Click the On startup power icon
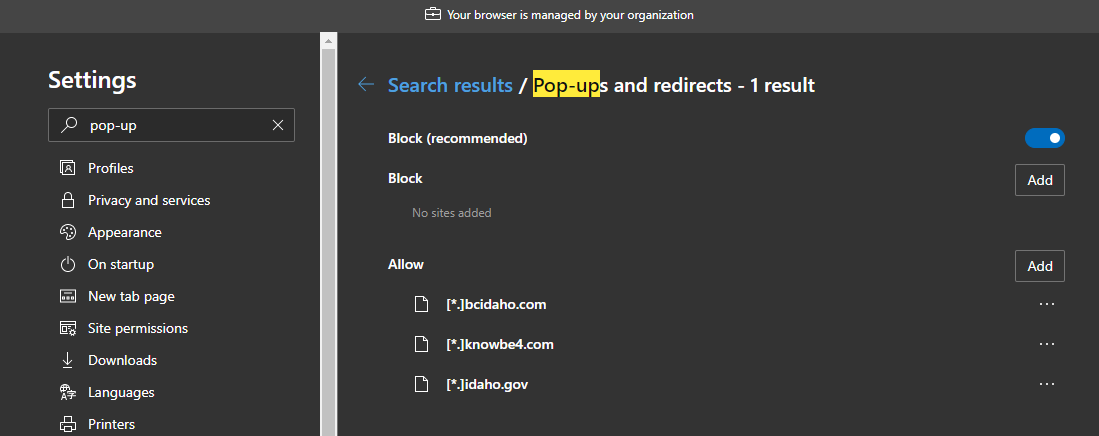Image resolution: width=1099 pixels, height=436 pixels. click(x=68, y=264)
